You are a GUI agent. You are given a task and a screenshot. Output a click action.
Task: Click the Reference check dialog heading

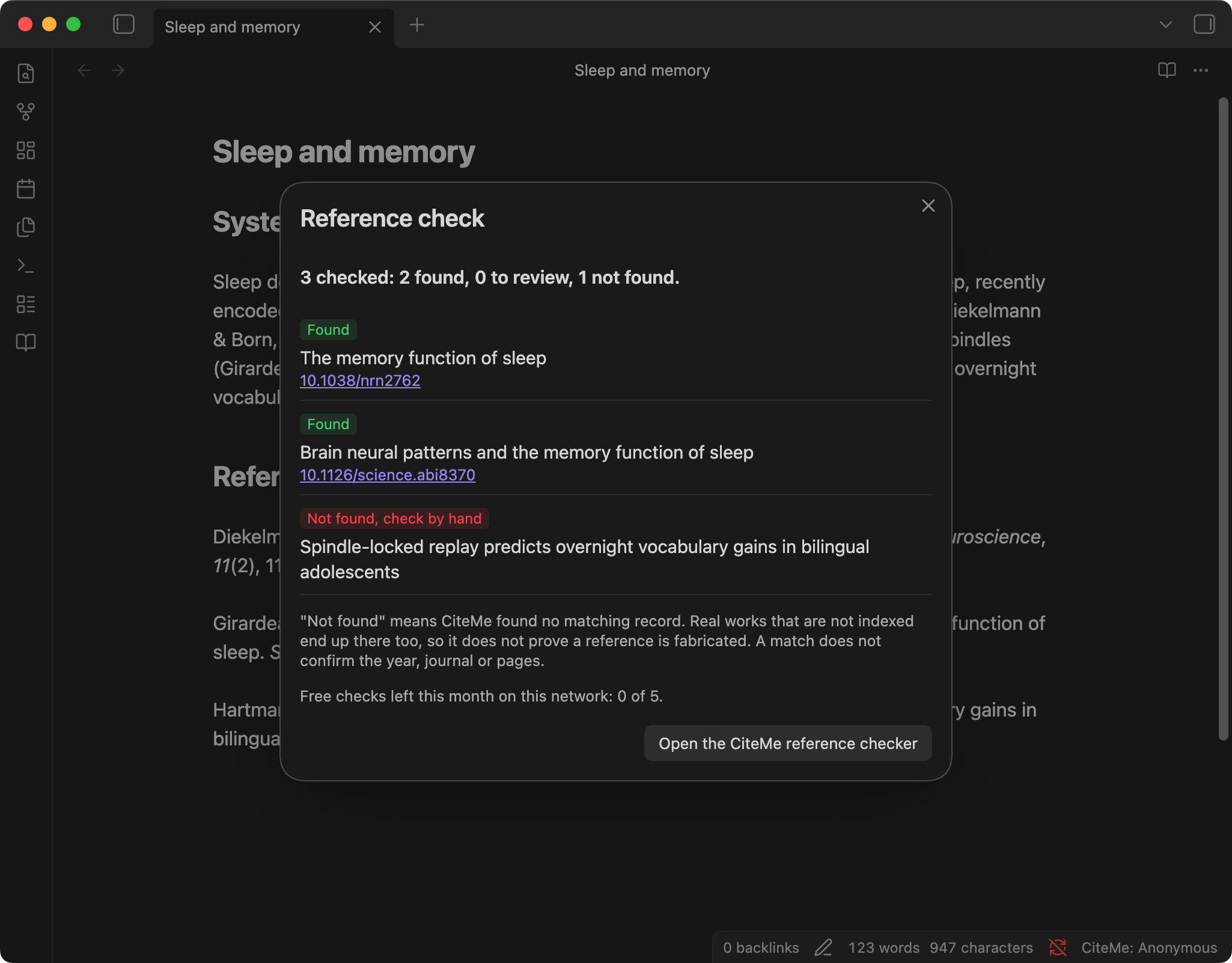pyautogui.click(x=392, y=219)
